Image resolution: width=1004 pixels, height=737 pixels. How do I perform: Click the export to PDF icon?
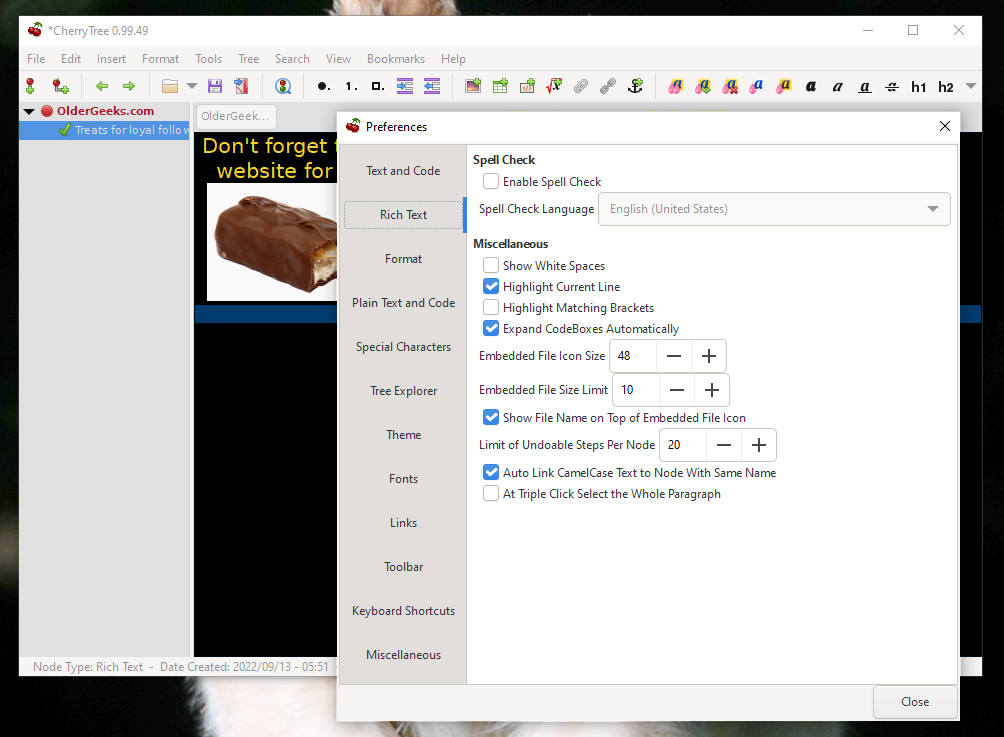click(x=241, y=86)
